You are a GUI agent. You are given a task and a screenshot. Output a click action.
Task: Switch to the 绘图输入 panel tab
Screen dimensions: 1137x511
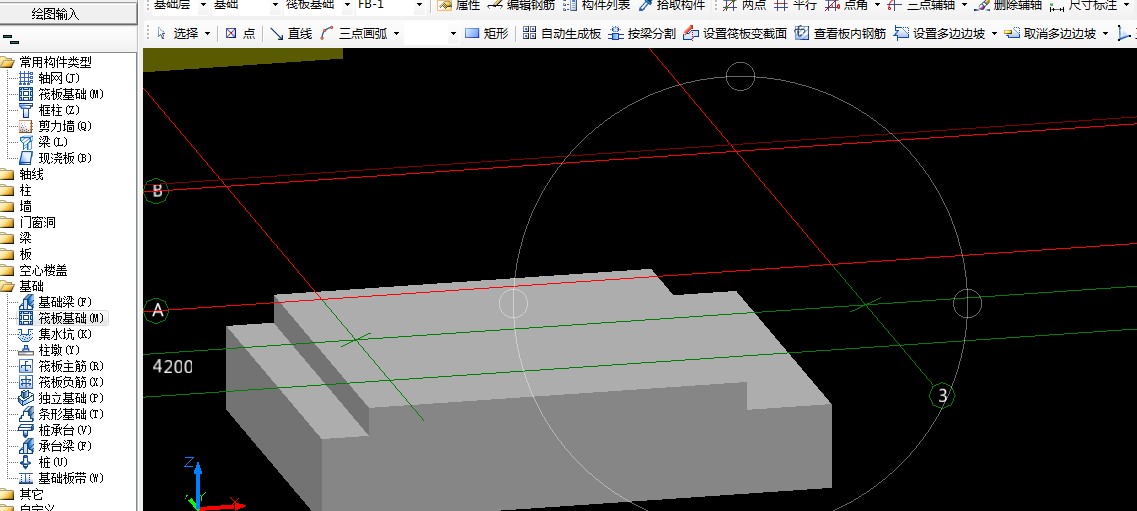[56, 14]
